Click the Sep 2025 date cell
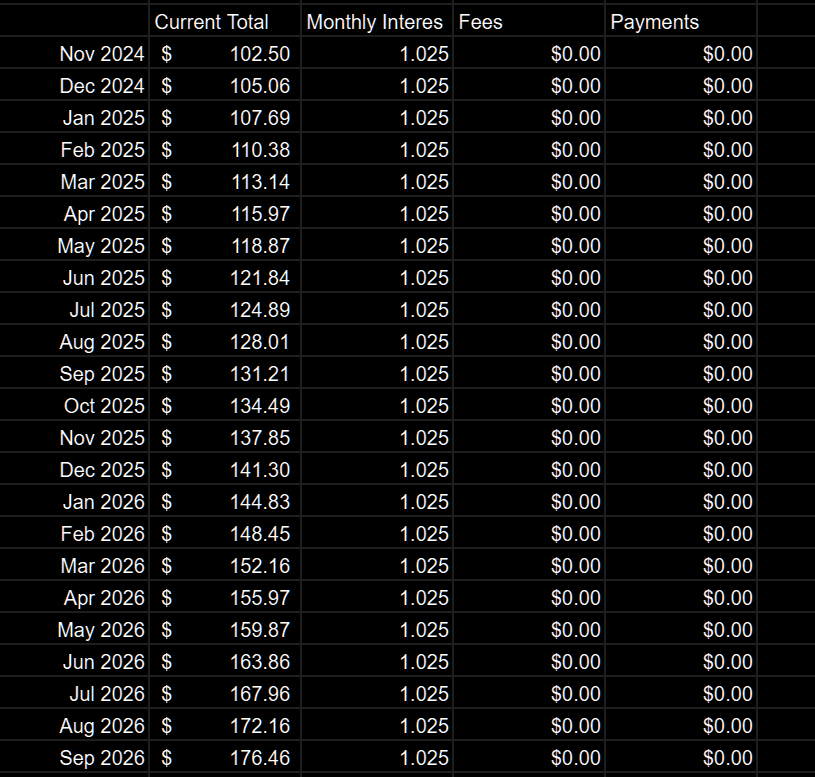 click(x=74, y=374)
